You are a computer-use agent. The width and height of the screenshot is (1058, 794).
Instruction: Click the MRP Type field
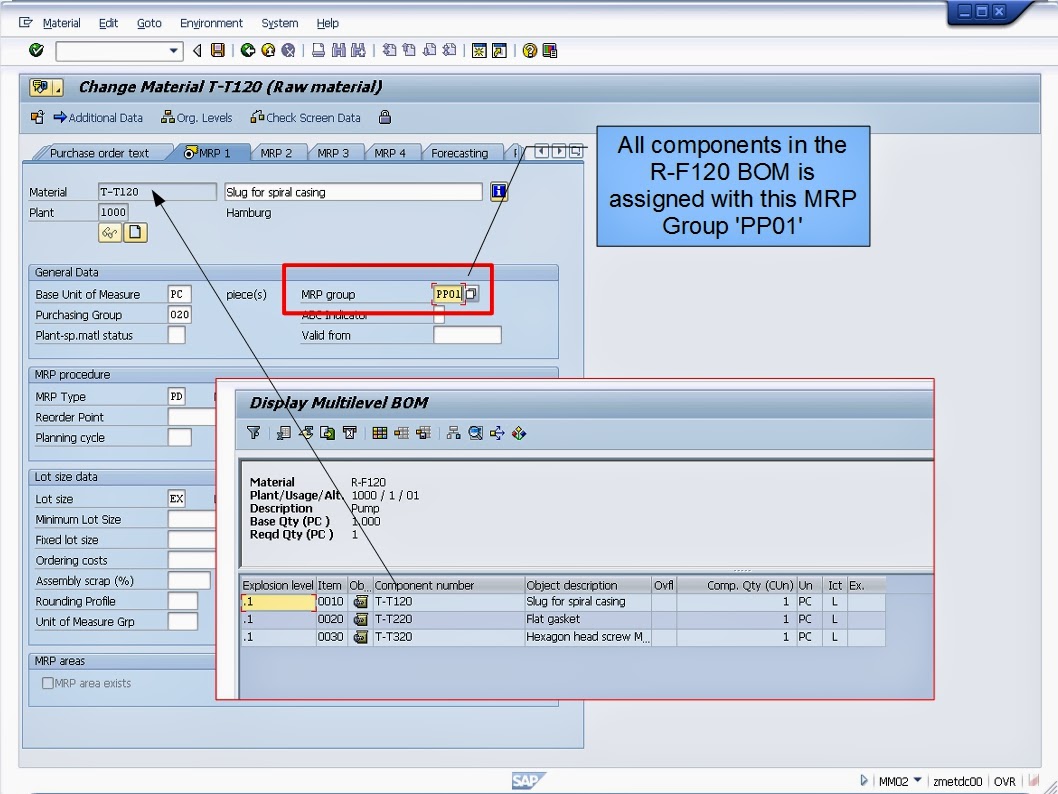coord(176,396)
